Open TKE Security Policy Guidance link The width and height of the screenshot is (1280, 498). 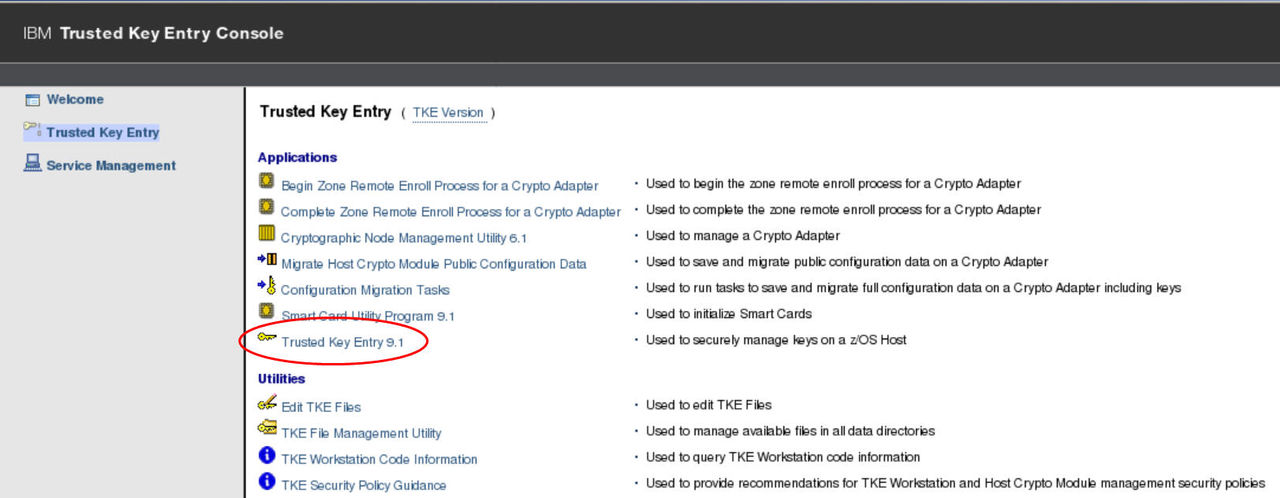click(364, 485)
